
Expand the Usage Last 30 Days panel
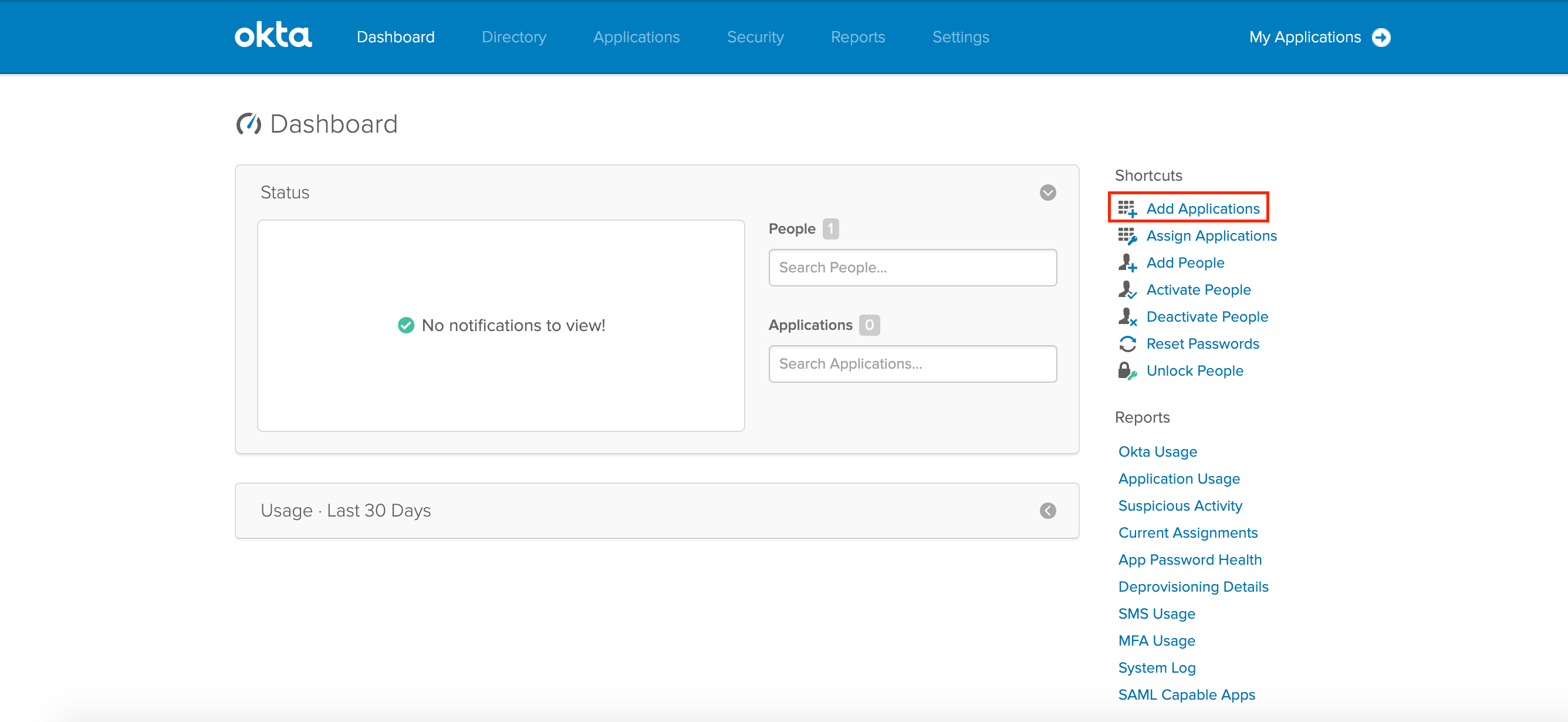(x=1047, y=511)
